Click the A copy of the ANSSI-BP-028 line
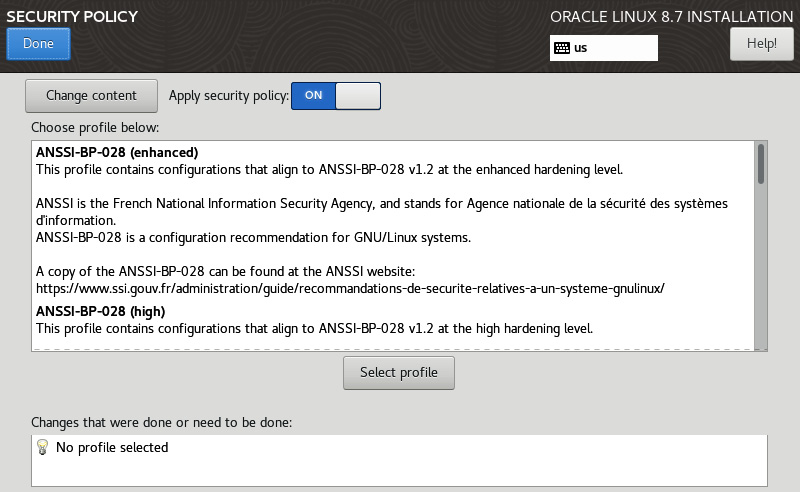800x492 pixels. [x=226, y=272]
